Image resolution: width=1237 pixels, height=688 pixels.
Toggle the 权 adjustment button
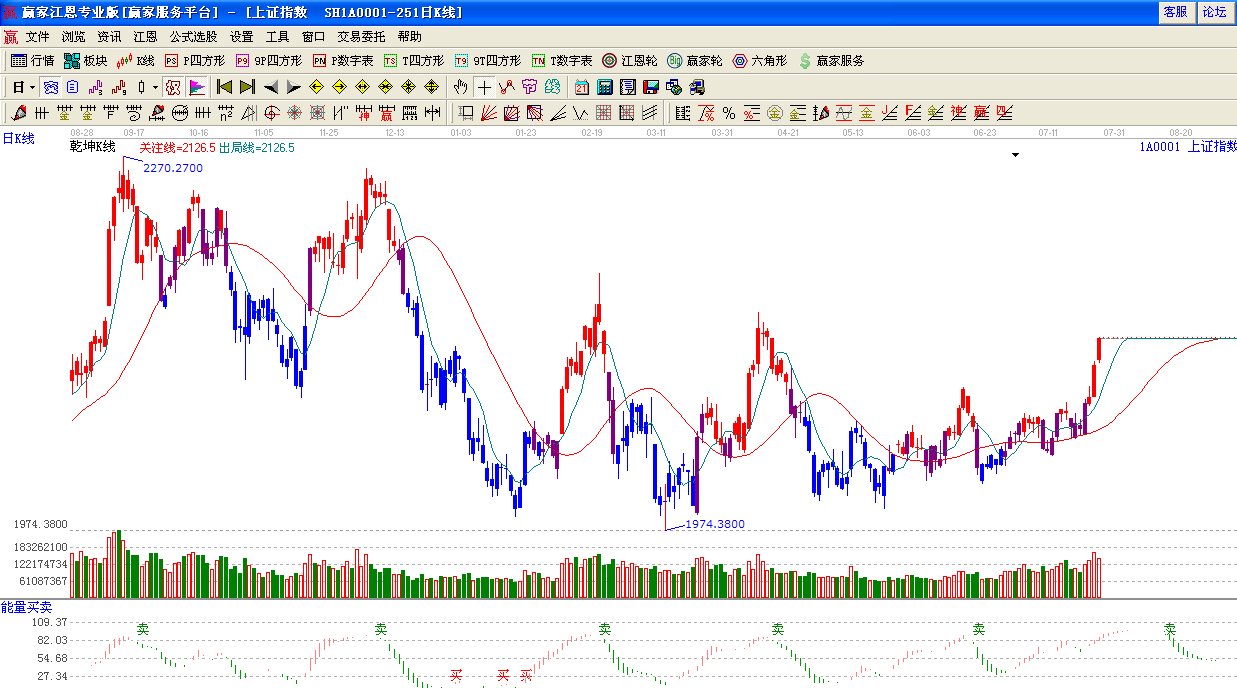coord(172,87)
